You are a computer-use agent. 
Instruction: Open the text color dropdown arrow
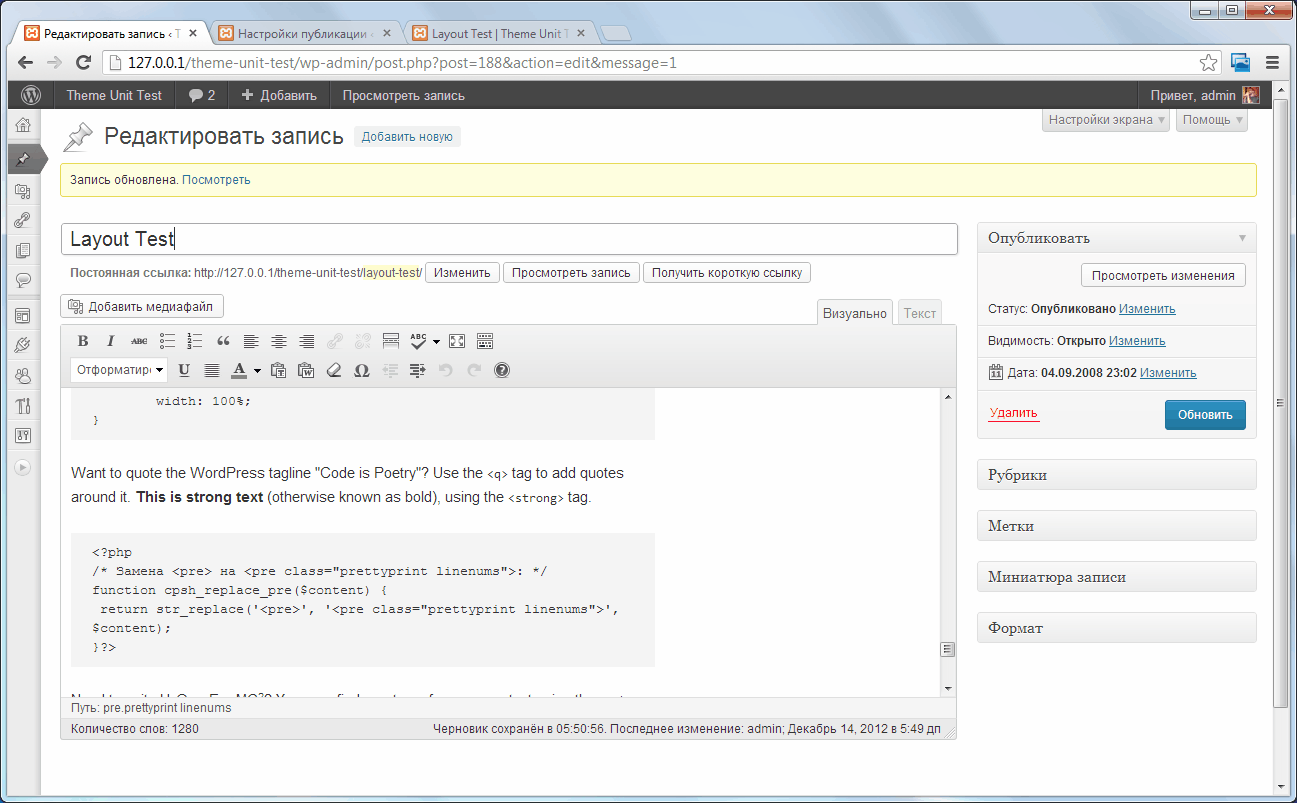(x=257, y=371)
